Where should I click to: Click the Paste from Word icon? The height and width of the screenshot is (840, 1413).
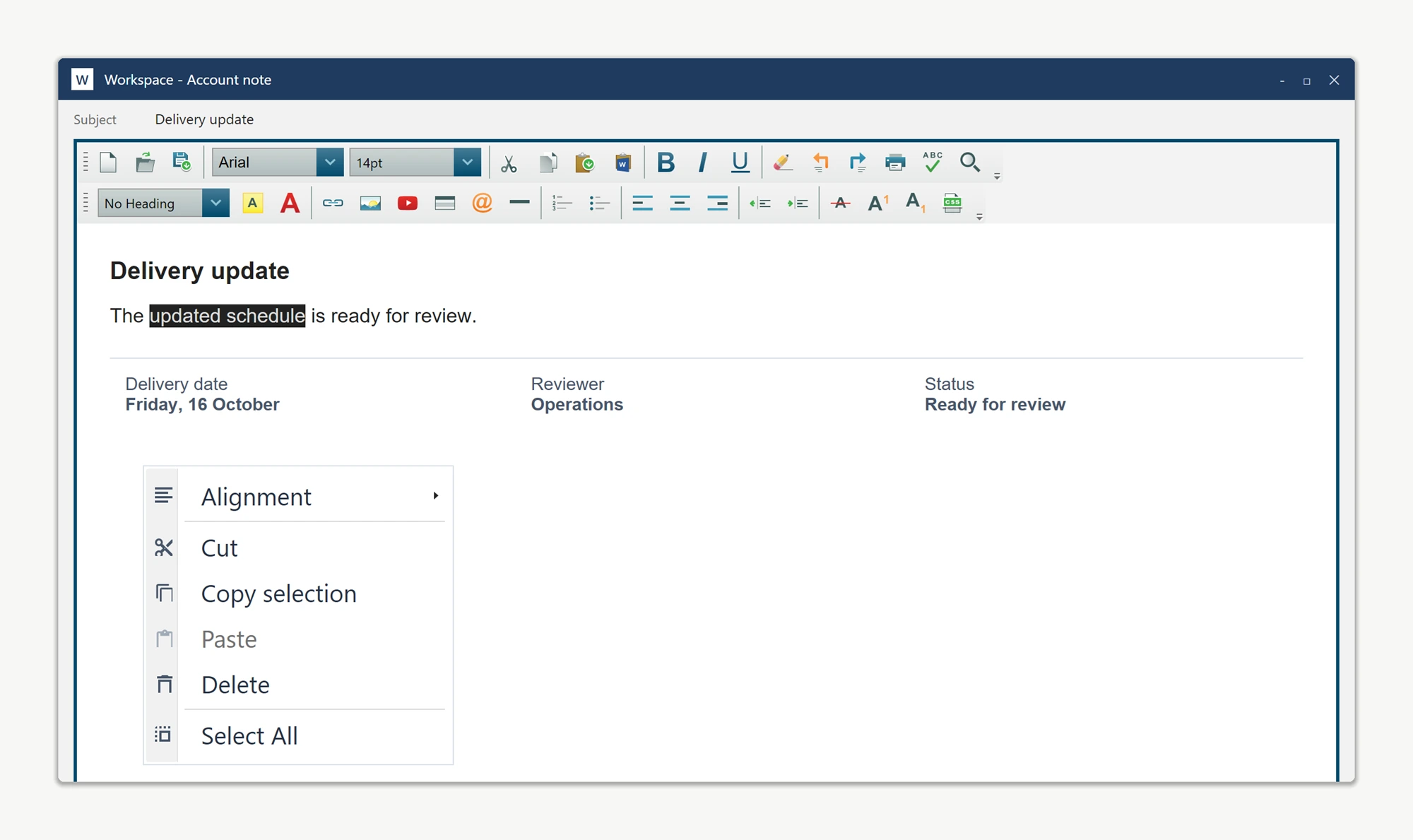click(x=622, y=162)
